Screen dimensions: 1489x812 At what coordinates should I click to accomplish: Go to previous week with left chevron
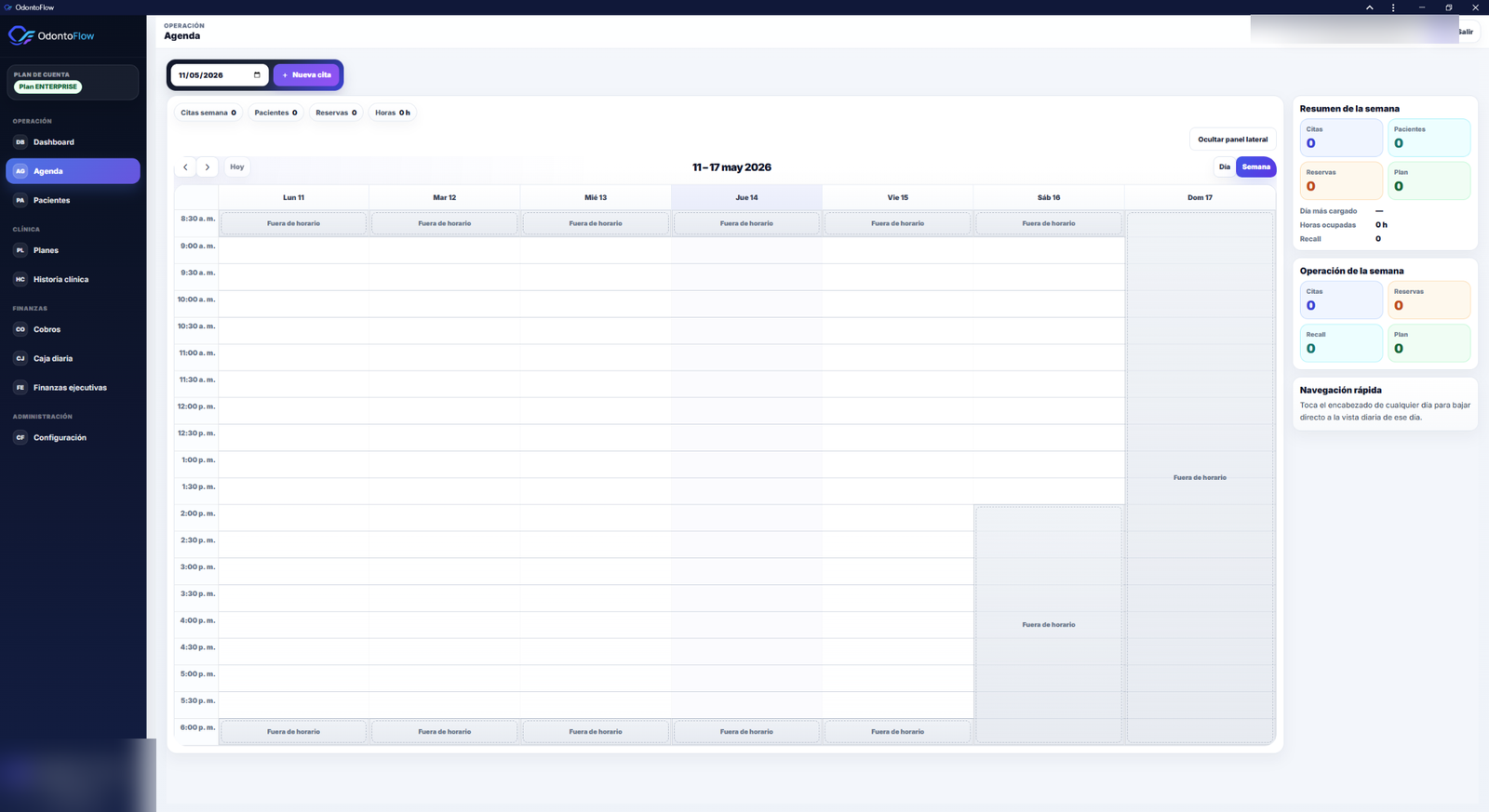185,167
